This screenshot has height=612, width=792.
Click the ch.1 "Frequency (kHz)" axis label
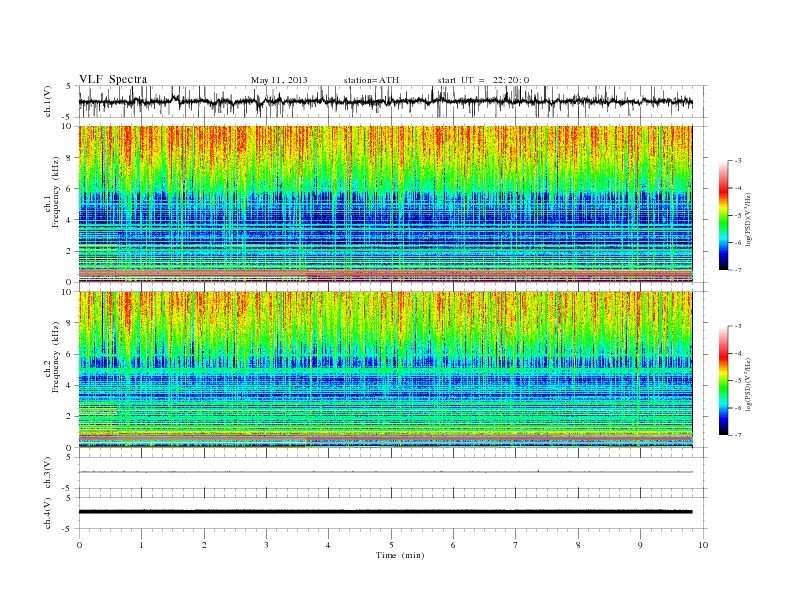coord(55,192)
